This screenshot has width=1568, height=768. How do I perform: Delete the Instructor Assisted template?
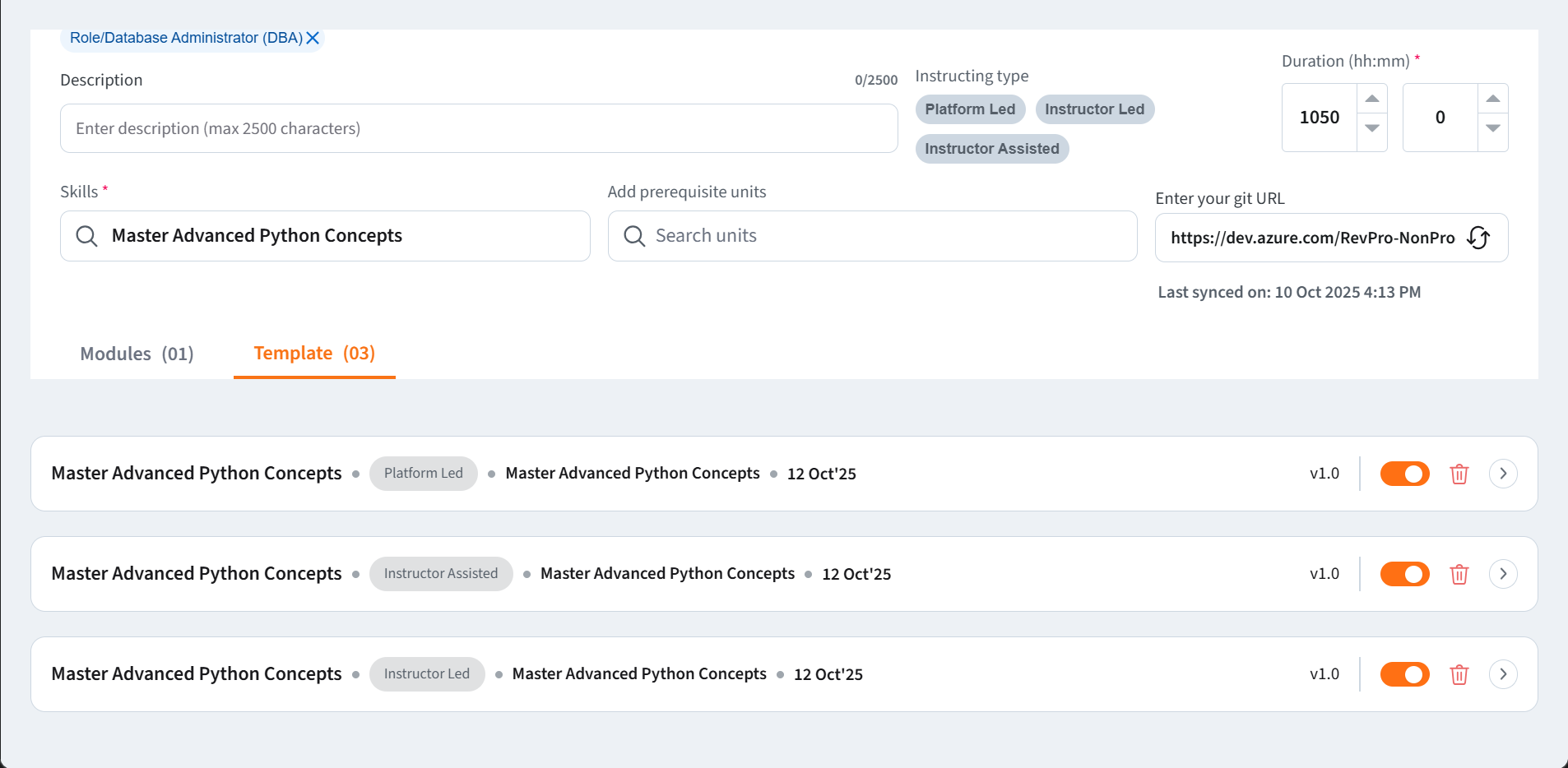(x=1459, y=574)
